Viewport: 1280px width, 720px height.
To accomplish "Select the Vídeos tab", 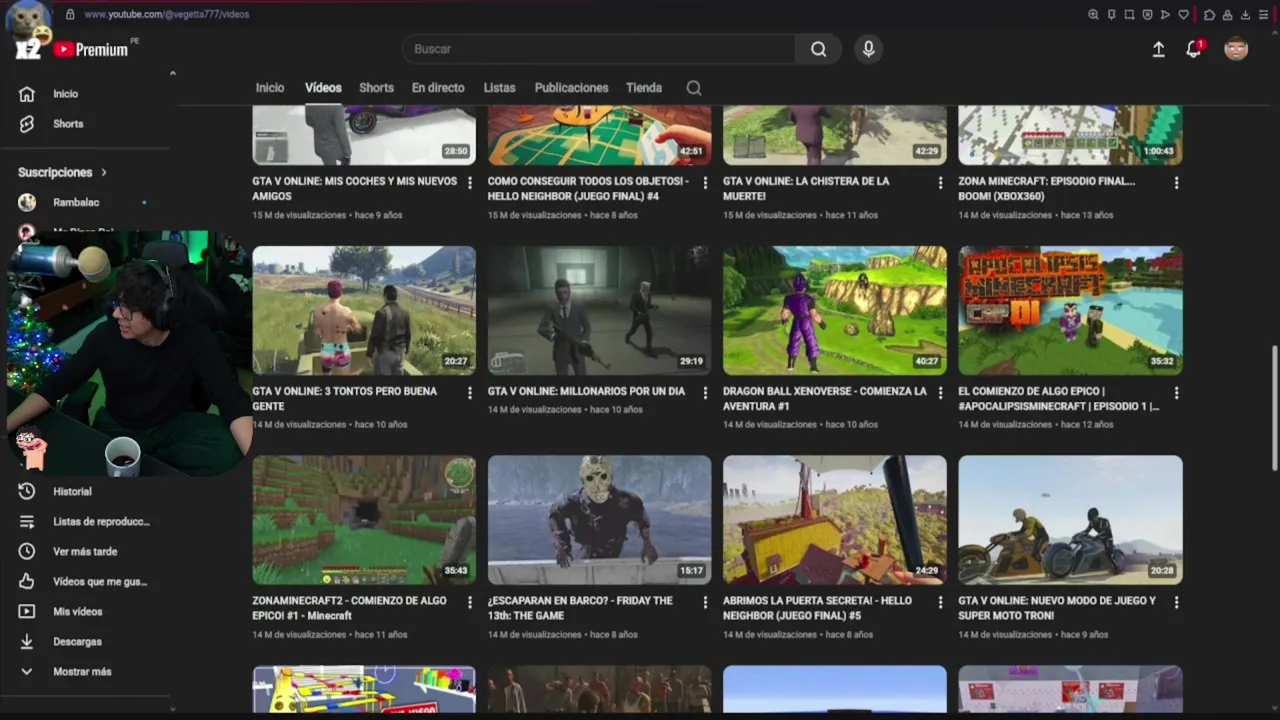I will [x=323, y=88].
